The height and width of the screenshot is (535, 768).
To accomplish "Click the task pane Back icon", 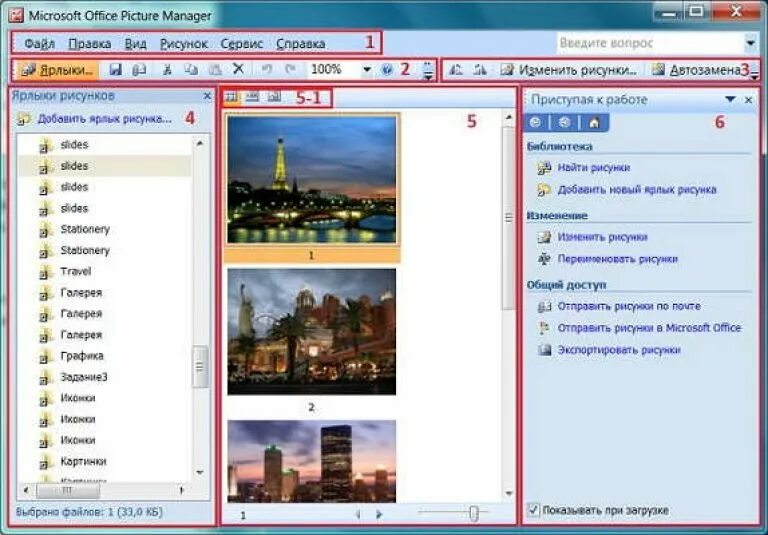I will pyautogui.click(x=535, y=122).
